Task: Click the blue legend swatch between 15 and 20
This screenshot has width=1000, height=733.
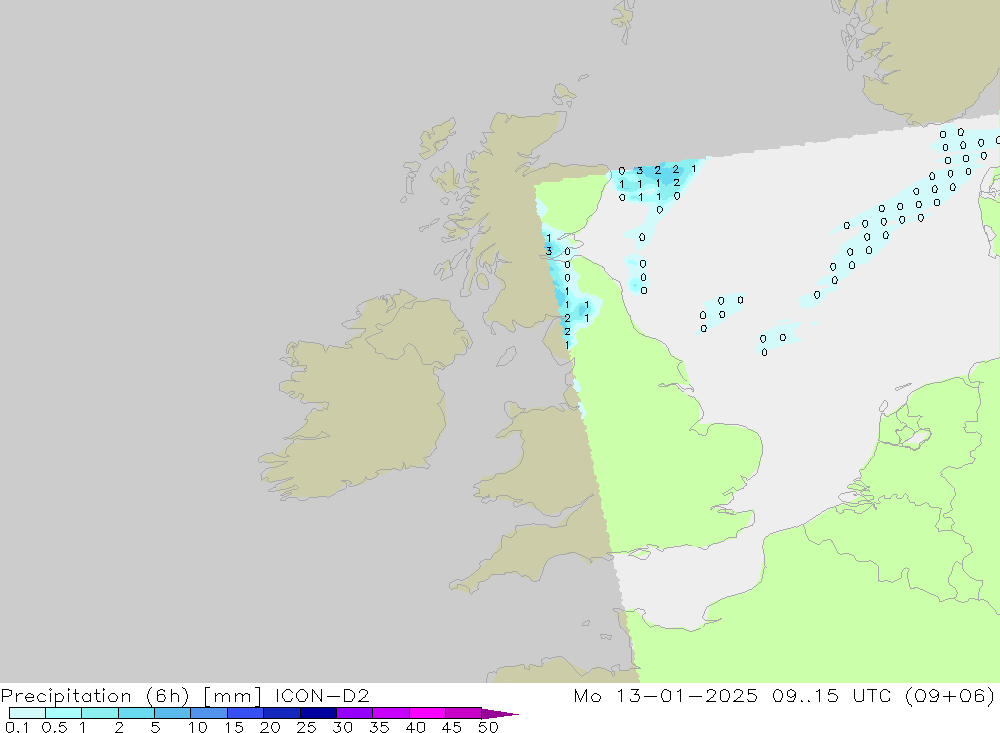Action: (x=245, y=713)
